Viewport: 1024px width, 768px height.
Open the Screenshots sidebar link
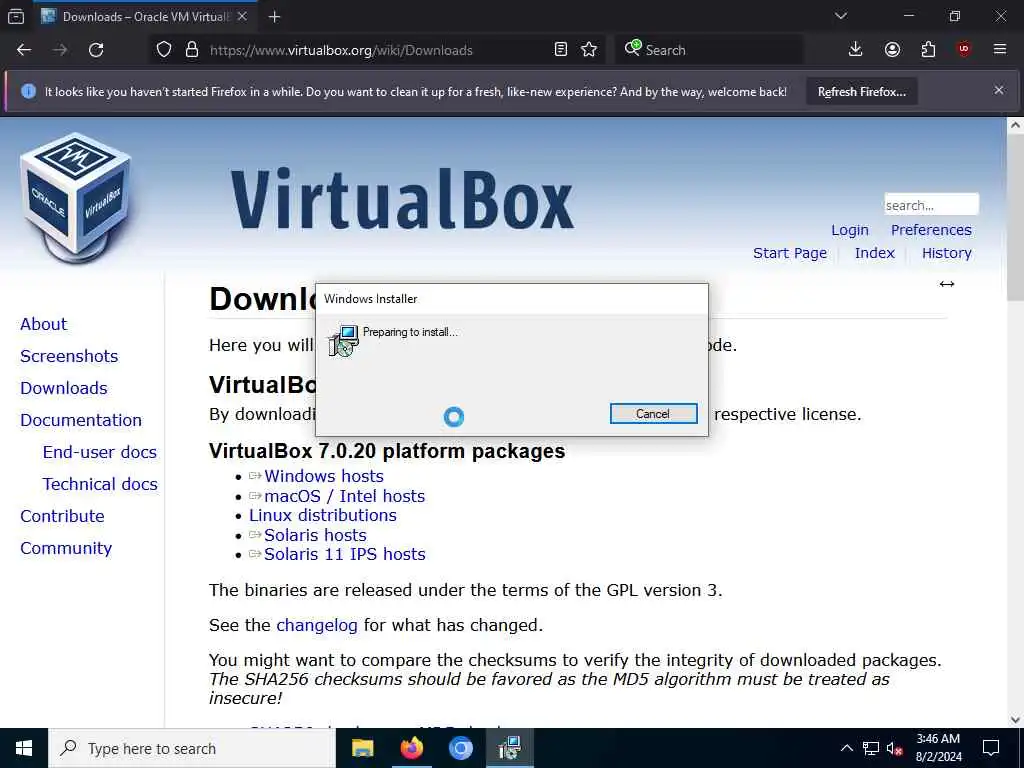click(x=69, y=356)
